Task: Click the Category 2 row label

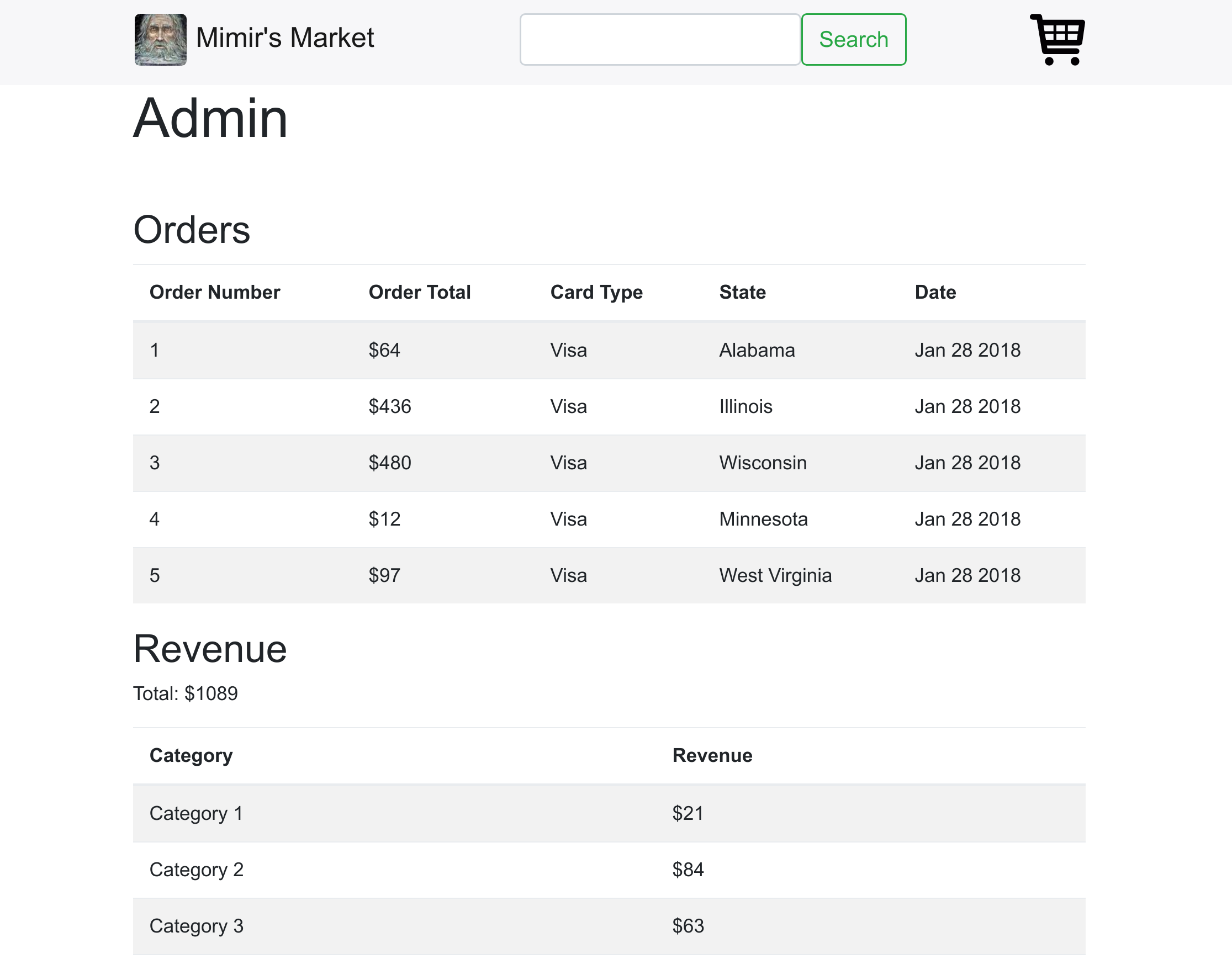Action: coord(196,870)
